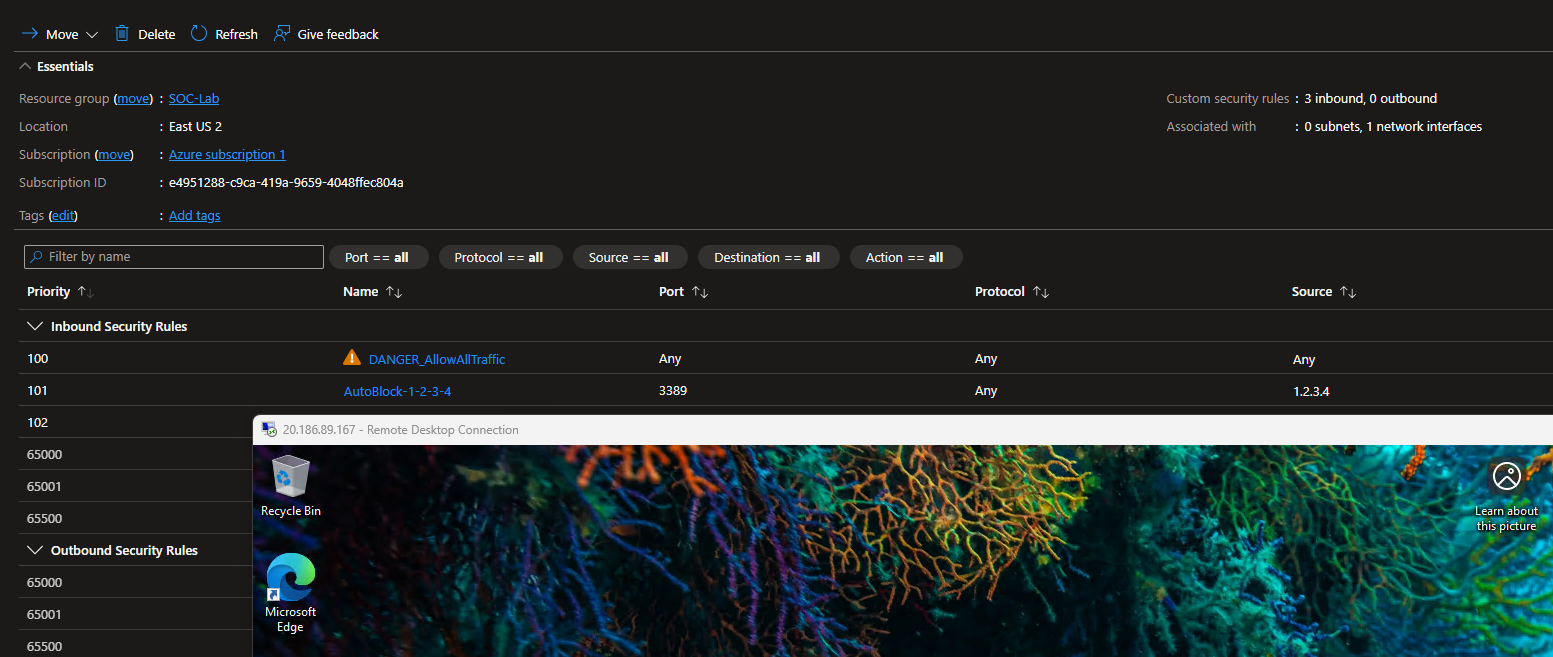Open the SOC-Lab resource group link
1553x657 pixels.
pyautogui.click(x=193, y=99)
